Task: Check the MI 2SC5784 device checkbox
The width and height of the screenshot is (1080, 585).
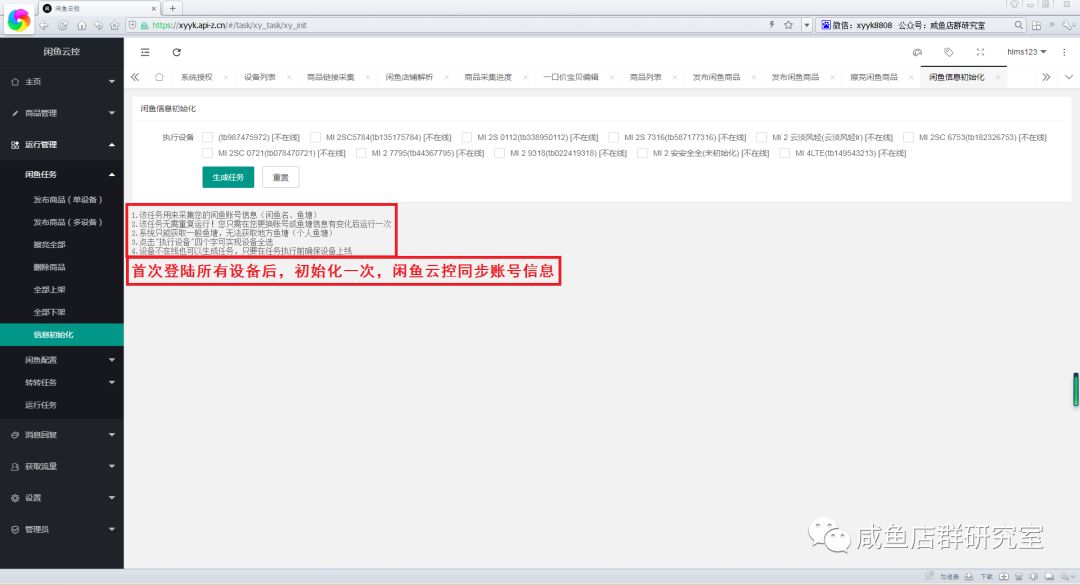Action: coord(316,137)
